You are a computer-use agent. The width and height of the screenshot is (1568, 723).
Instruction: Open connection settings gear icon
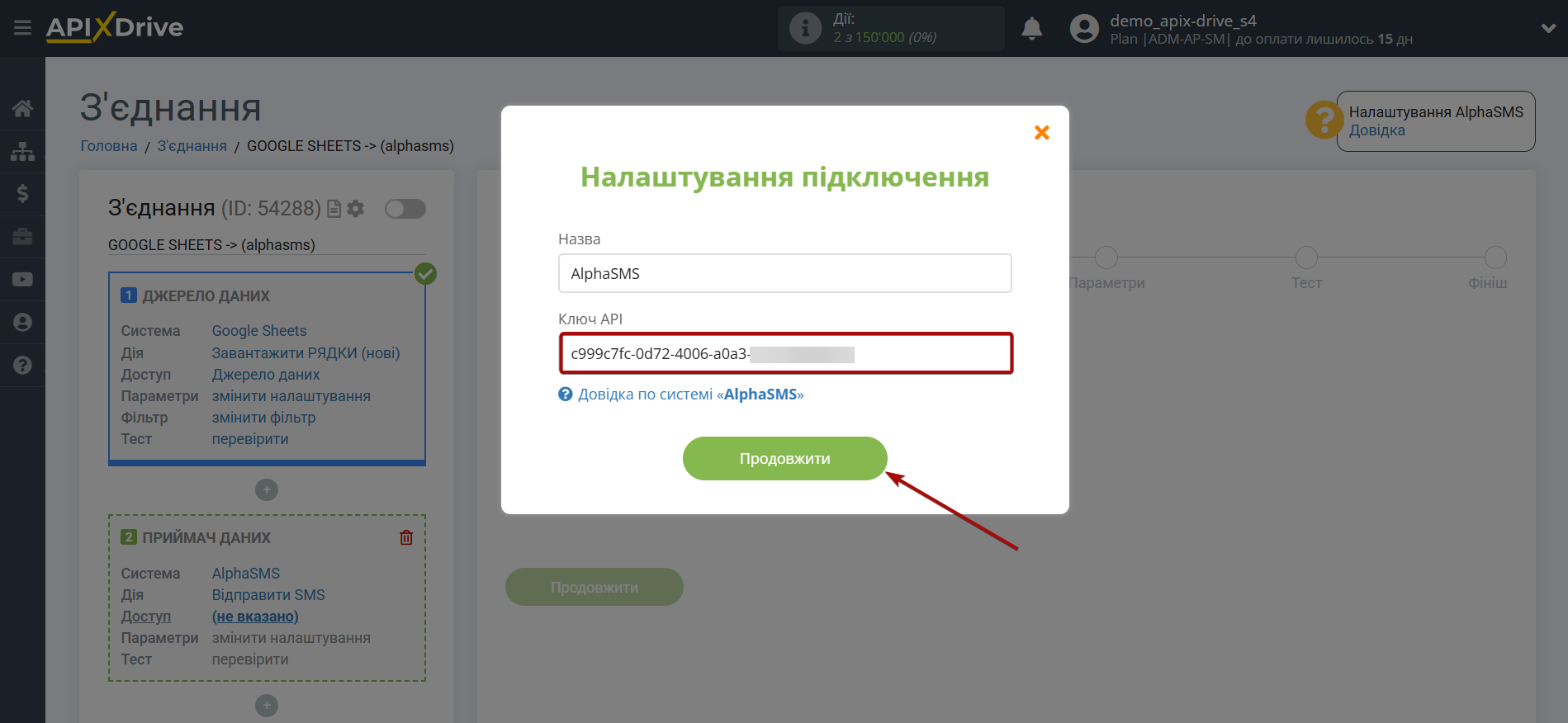[356, 209]
